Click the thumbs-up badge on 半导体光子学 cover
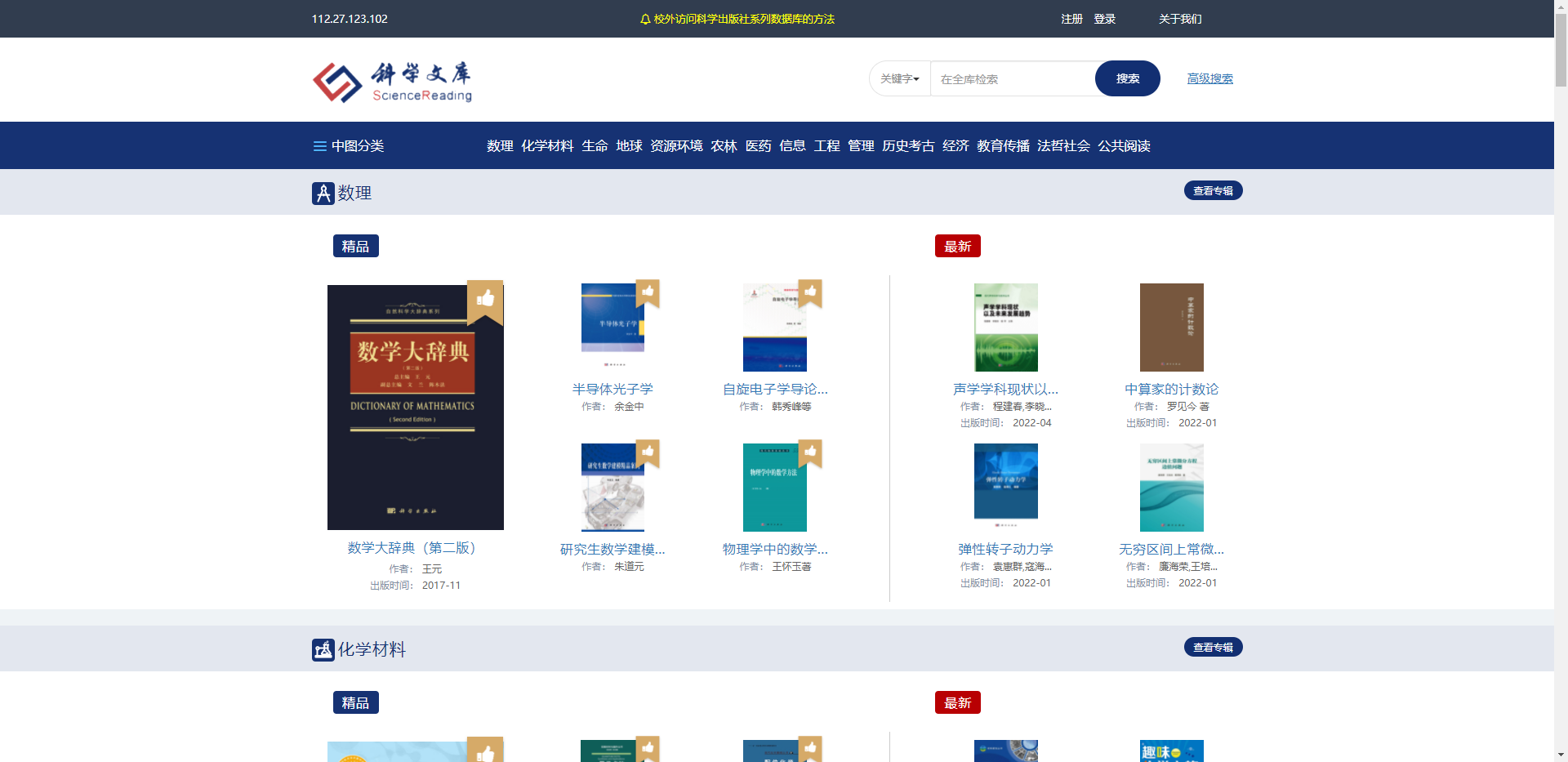The height and width of the screenshot is (762, 1568). click(648, 292)
